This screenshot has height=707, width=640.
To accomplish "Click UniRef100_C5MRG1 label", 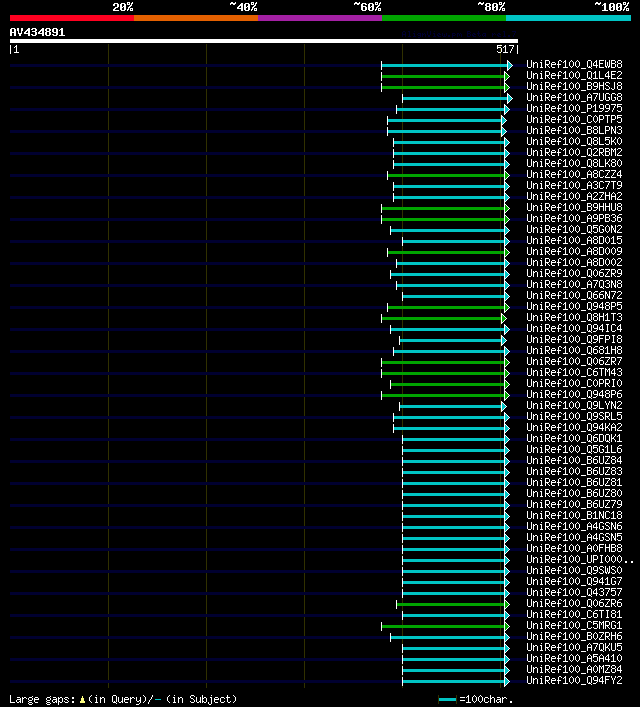I will [x=574, y=625].
